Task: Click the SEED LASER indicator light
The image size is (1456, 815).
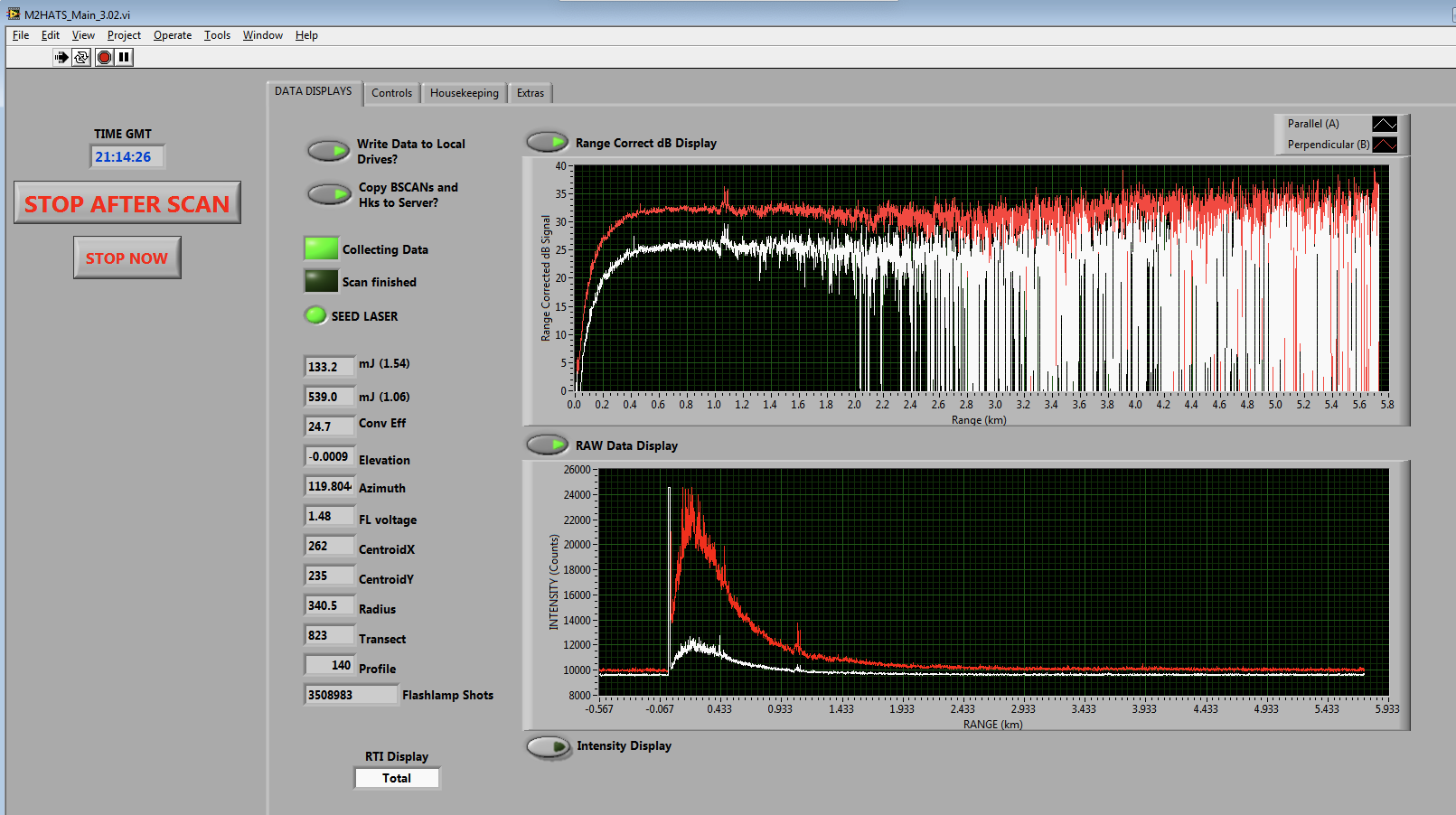Action: [x=315, y=315]
